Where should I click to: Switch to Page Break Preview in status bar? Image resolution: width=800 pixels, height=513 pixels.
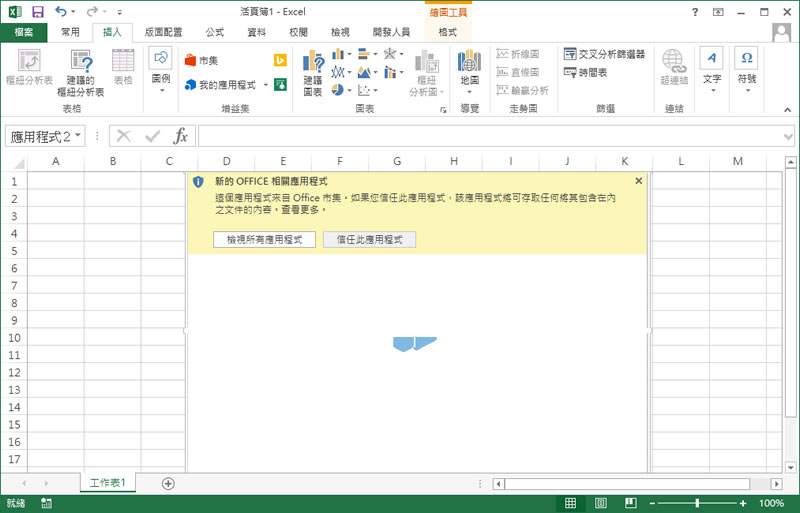631,503
